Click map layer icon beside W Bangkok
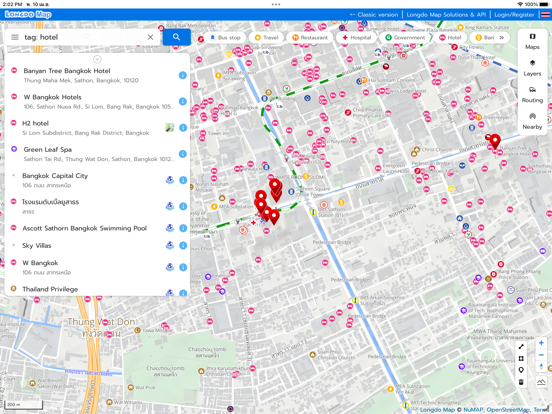Image resolution: width=552 pixels, height=414 pixels. (170, 267)
